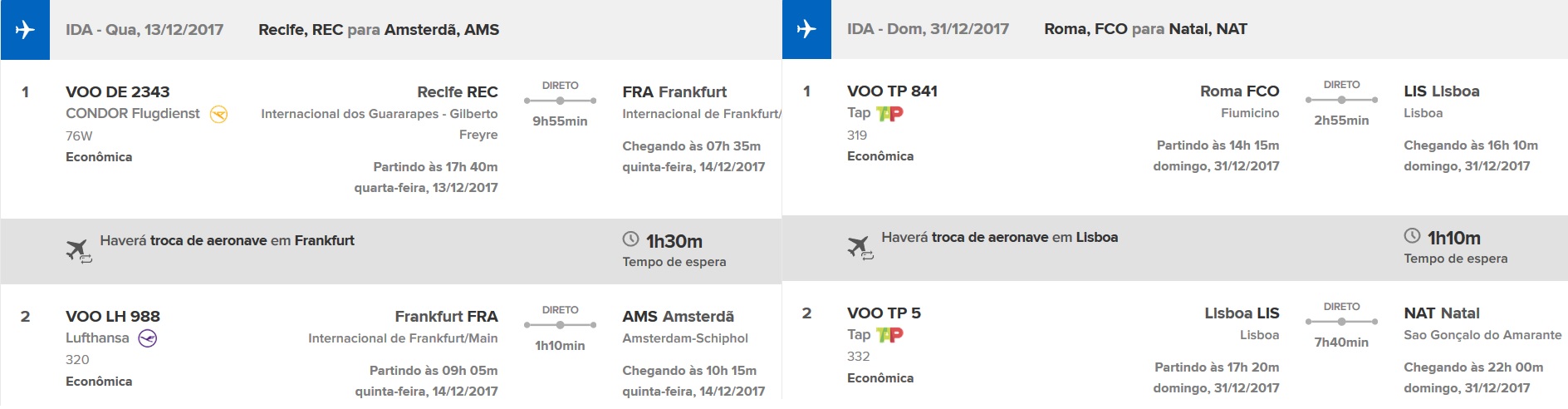Click the aircraft change icon for Lisboa
The width and height of the screenshot is (1568, 409).
860,247
